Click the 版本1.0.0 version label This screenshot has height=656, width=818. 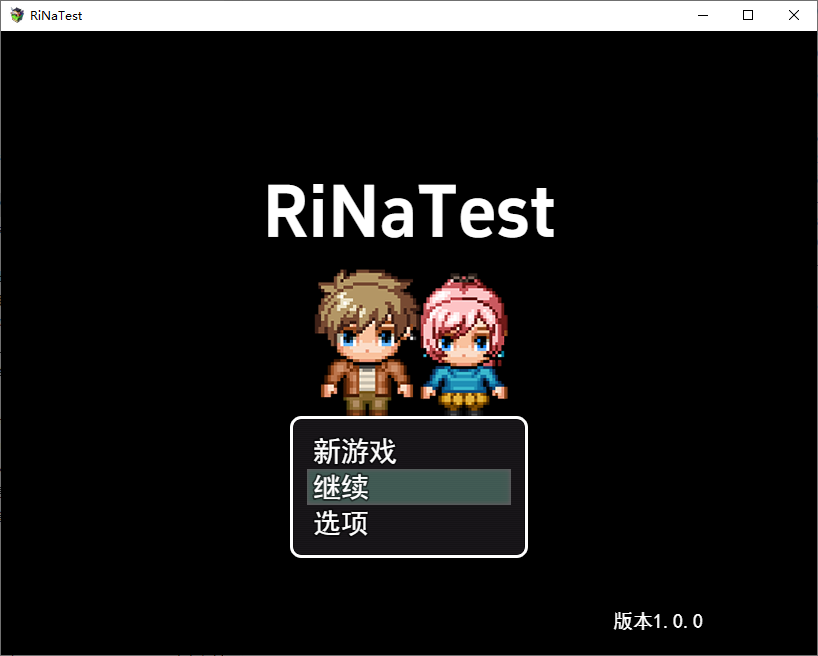click(x=656, y=621)
